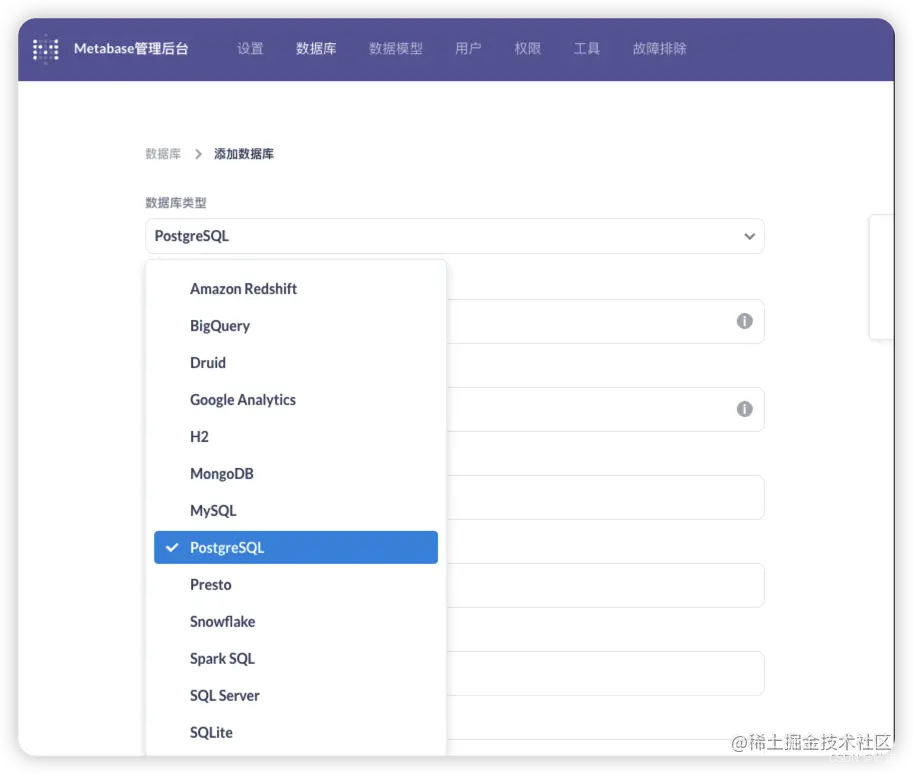Viewport: 913px width, 774px height.
Task: Click the third form input field
Action: click(606, 497)
